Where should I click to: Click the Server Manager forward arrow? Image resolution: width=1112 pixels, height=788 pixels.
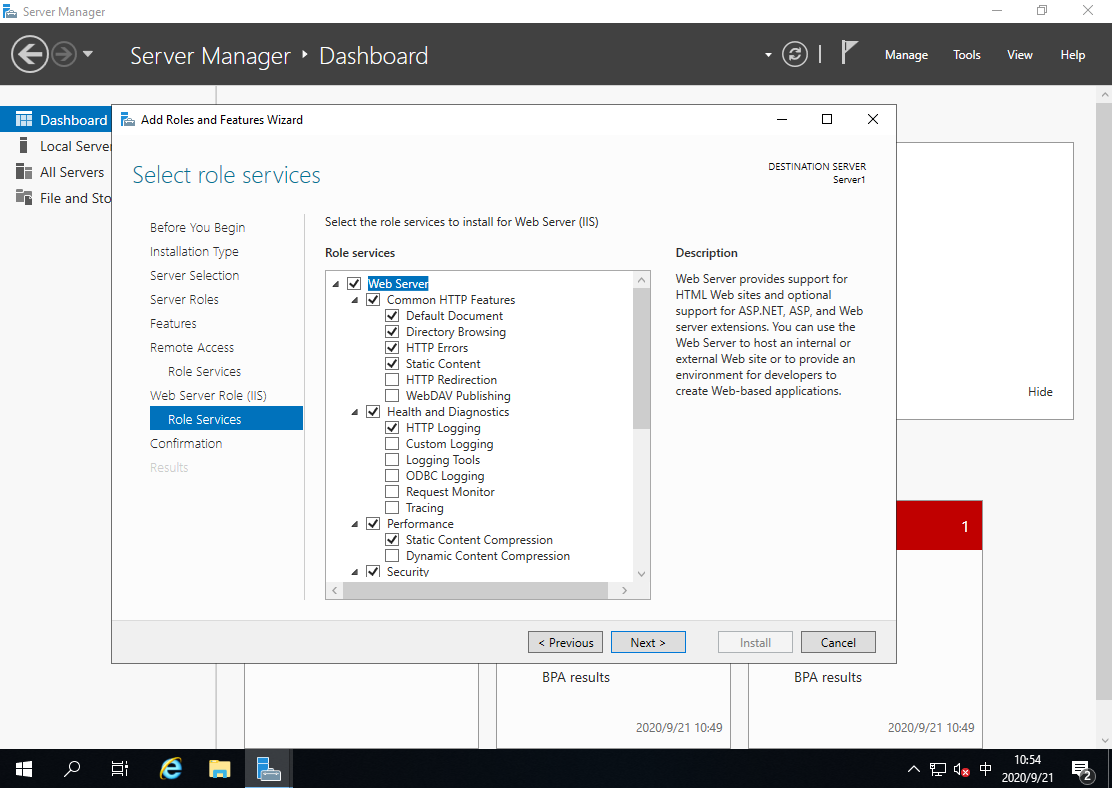[64, 55]
